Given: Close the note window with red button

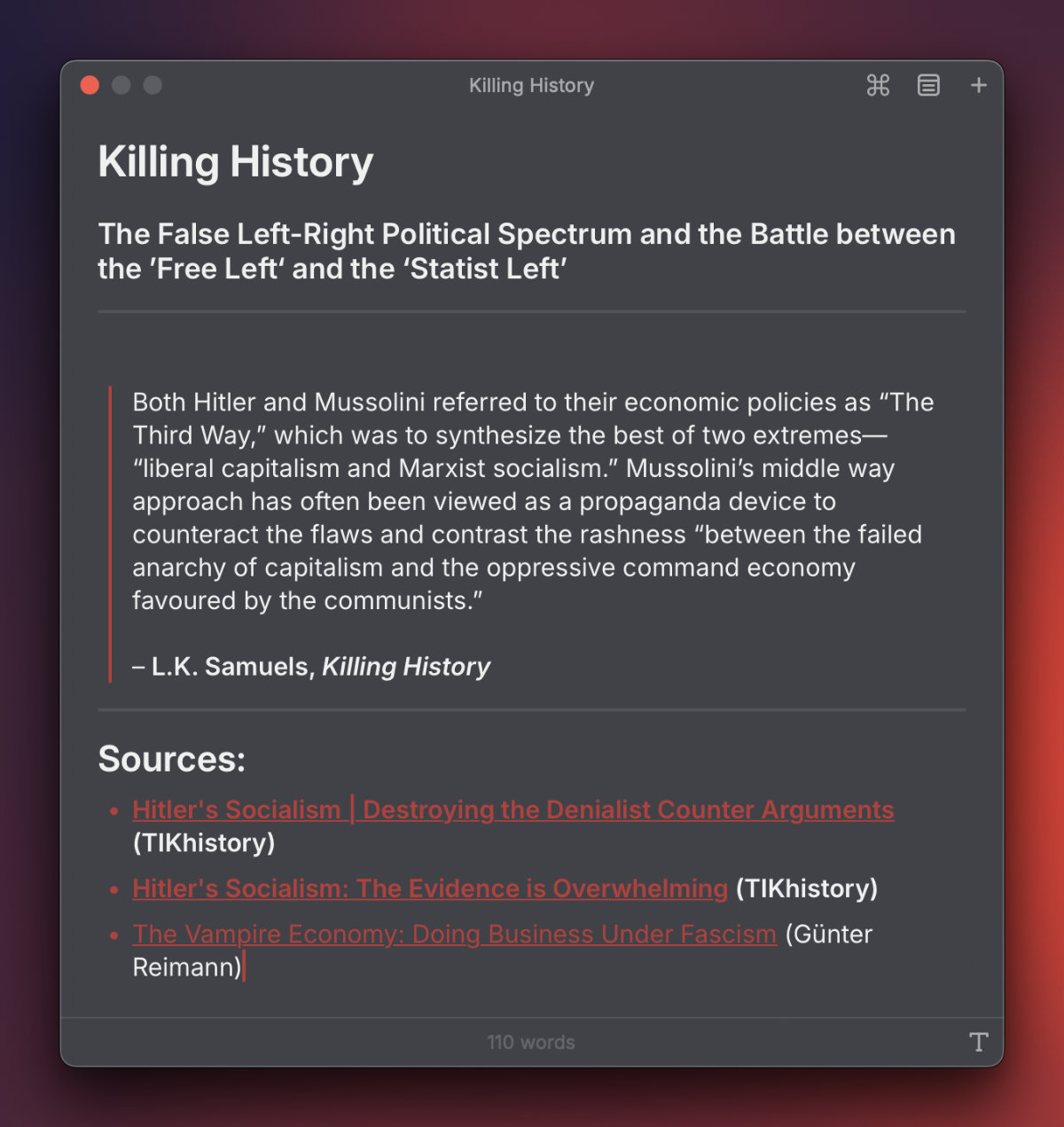Looking at the screenshot, I should click(x=90, y=85).
